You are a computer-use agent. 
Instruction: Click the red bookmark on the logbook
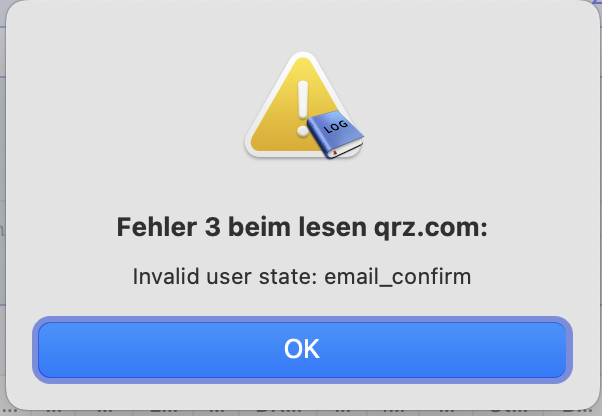coord(335,153)
